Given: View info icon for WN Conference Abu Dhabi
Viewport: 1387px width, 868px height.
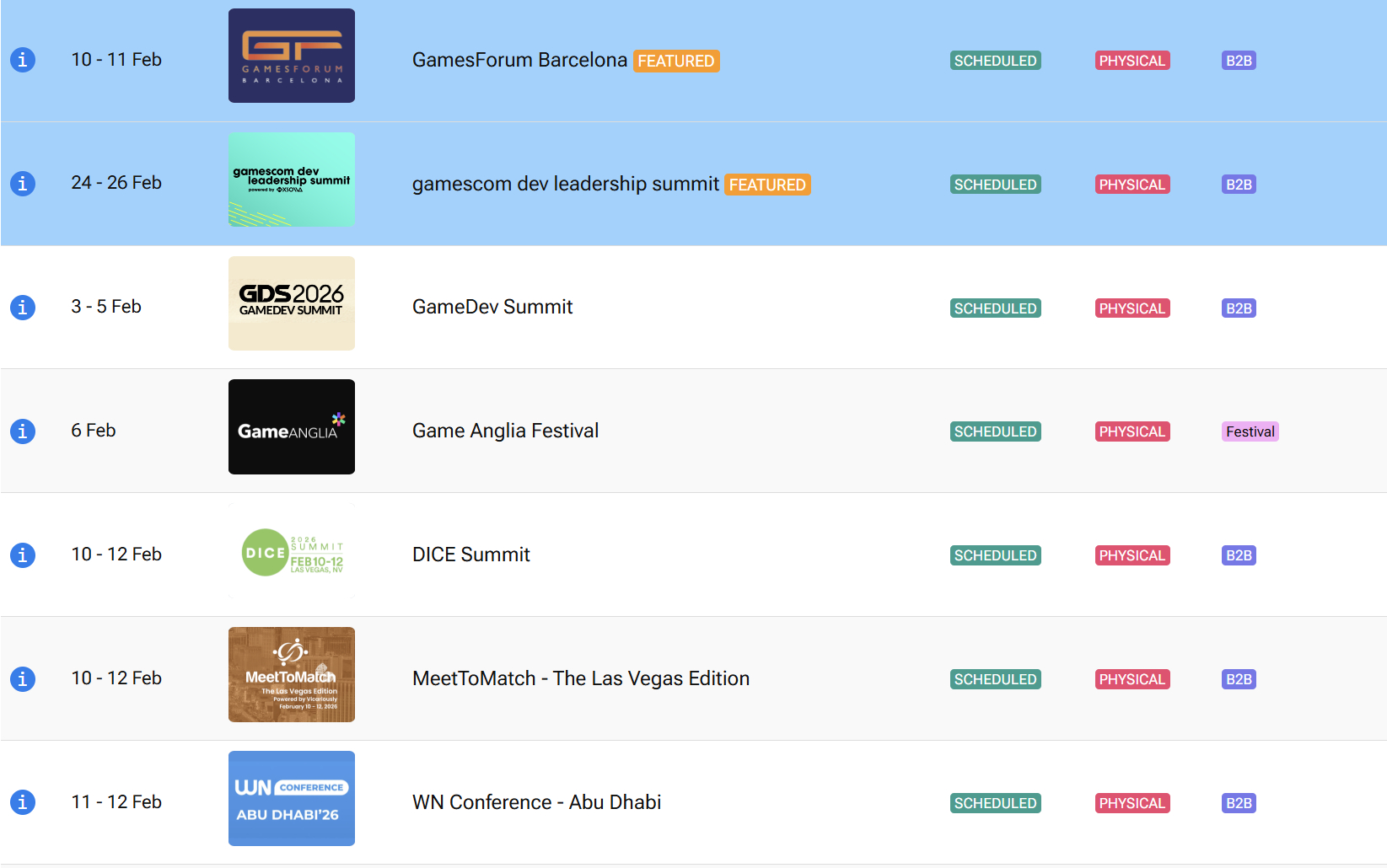Looking at the screenshot, I should point(23,802).
